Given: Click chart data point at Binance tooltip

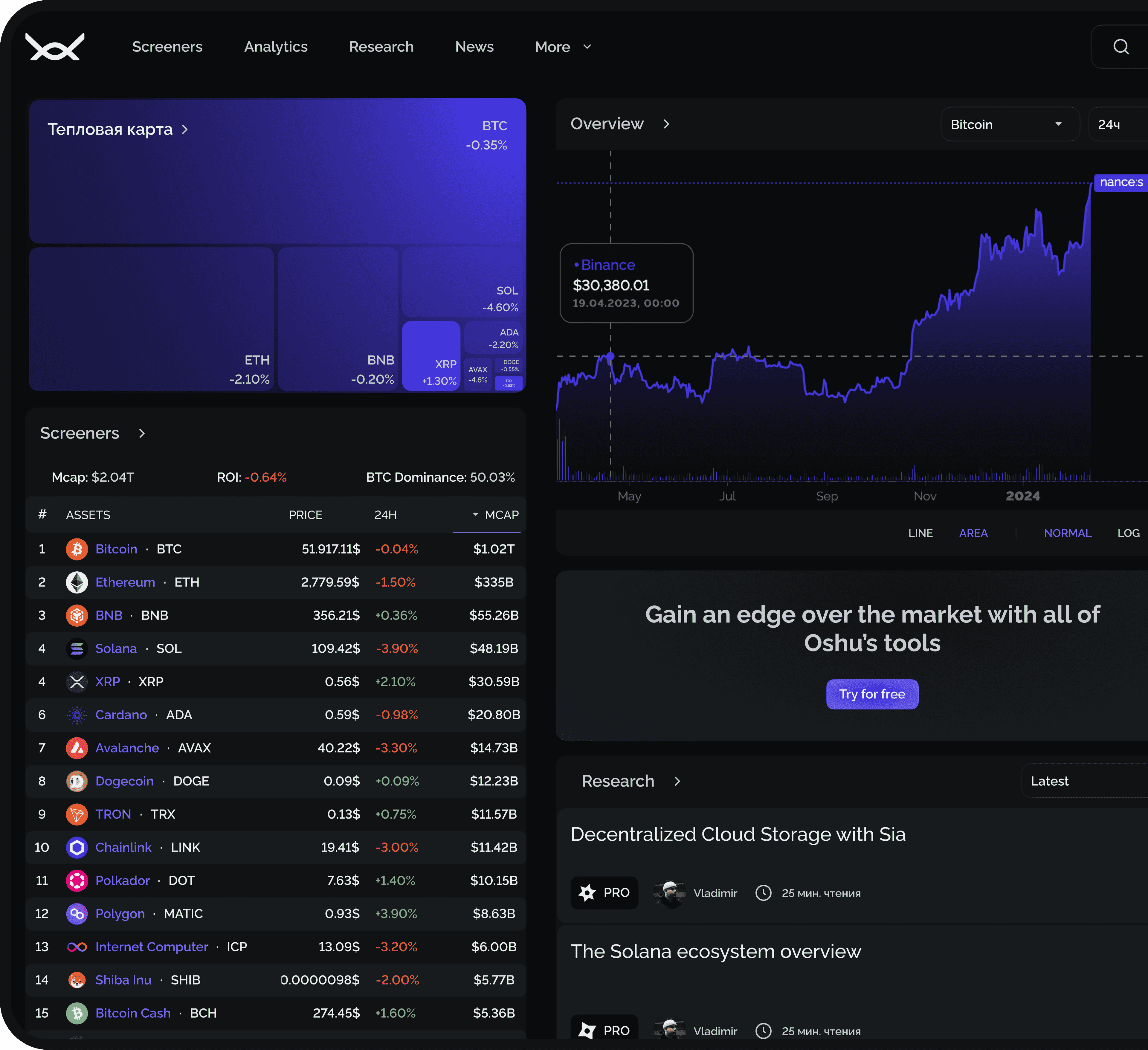Looking at the screenshot, I should point(610,356).
